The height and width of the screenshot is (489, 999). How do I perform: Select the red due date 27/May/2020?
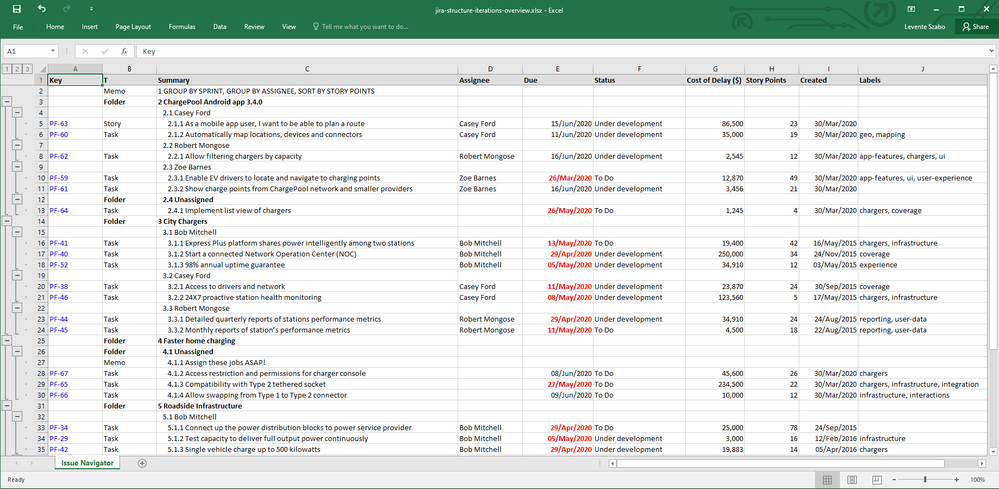pyautogui.click(x=557, y=384)
